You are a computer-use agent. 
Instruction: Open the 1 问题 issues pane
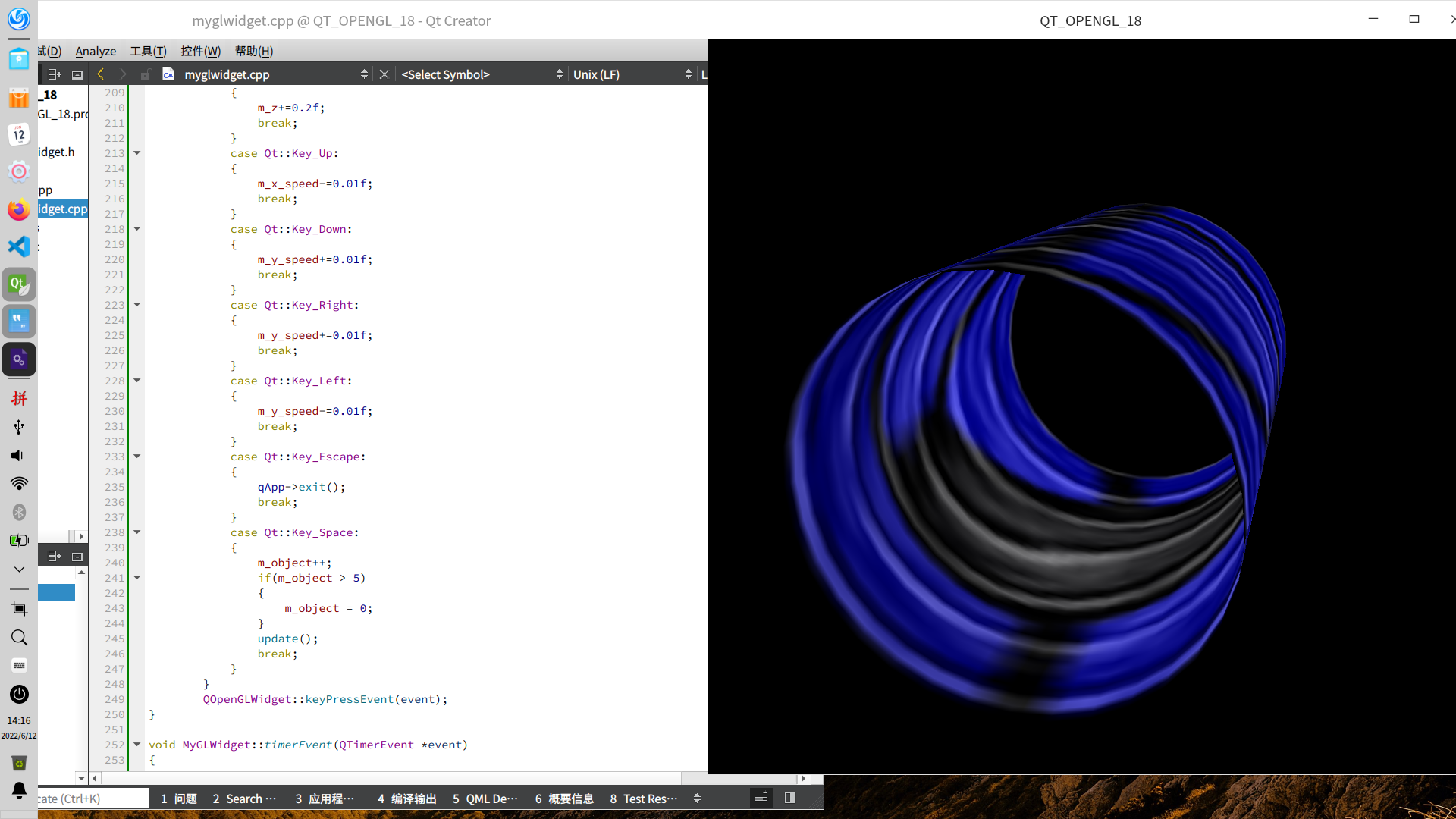[179, 799]
